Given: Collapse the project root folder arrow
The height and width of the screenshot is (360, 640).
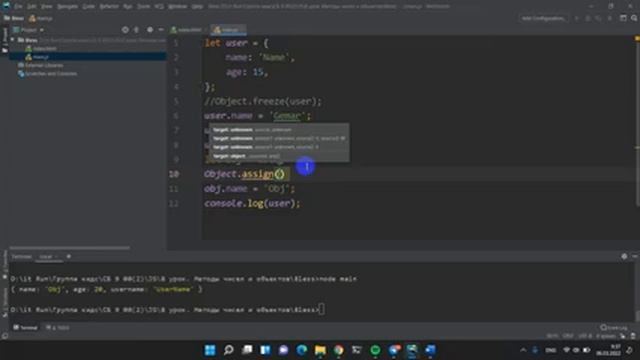Looking at the screenshot, I should point(13,40).
